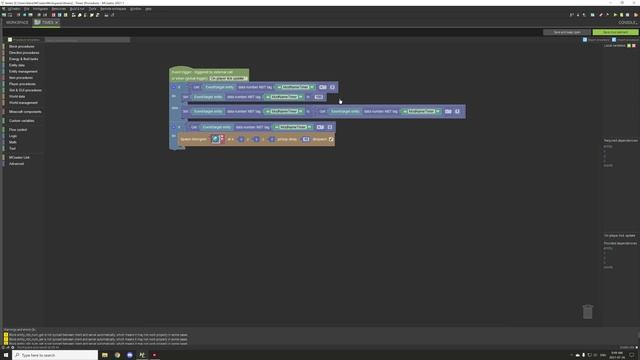The image size is (640, 360).
Task: Open the Math category
Action: click(x=13, y=142)
